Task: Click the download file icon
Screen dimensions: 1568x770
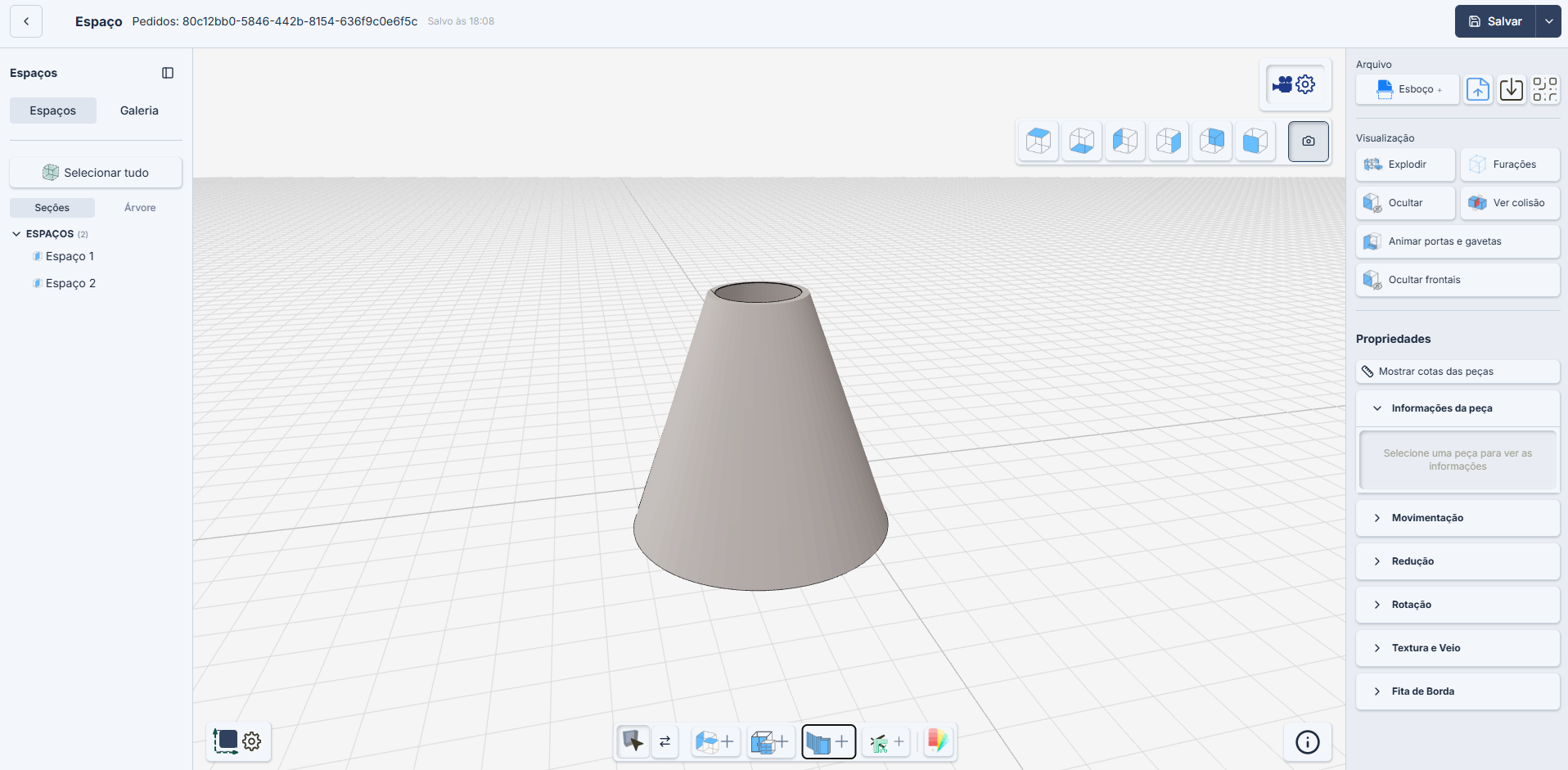Action: point(1511,89)
